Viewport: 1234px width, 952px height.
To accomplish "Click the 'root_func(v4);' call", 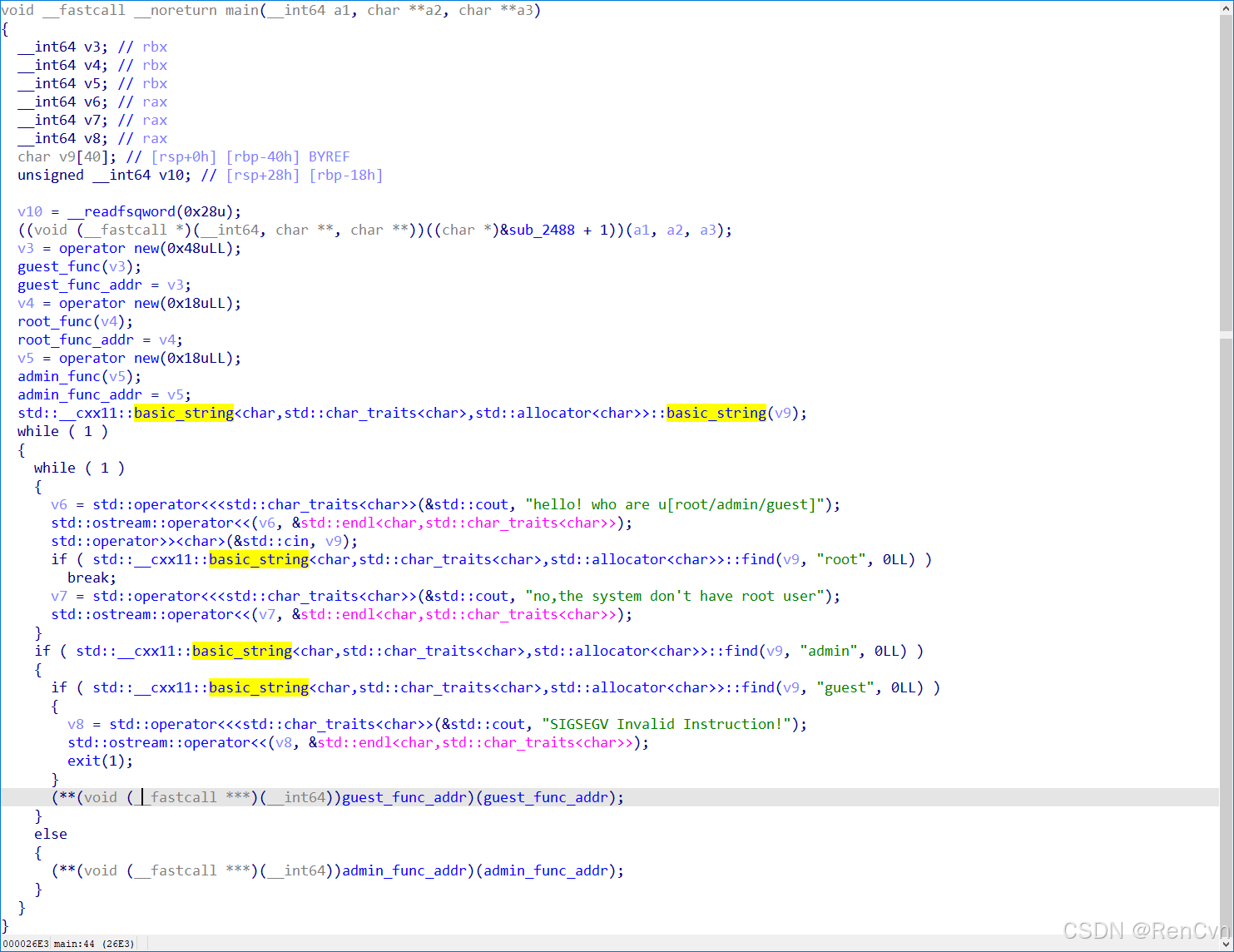I will [x=76, y=321].
